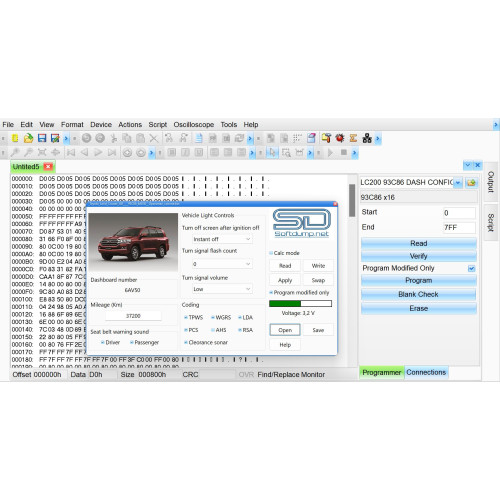This screenshot has height=500, width=500.
Task: Open the Turn signal flash count dropdown
Action: (222, 264)
